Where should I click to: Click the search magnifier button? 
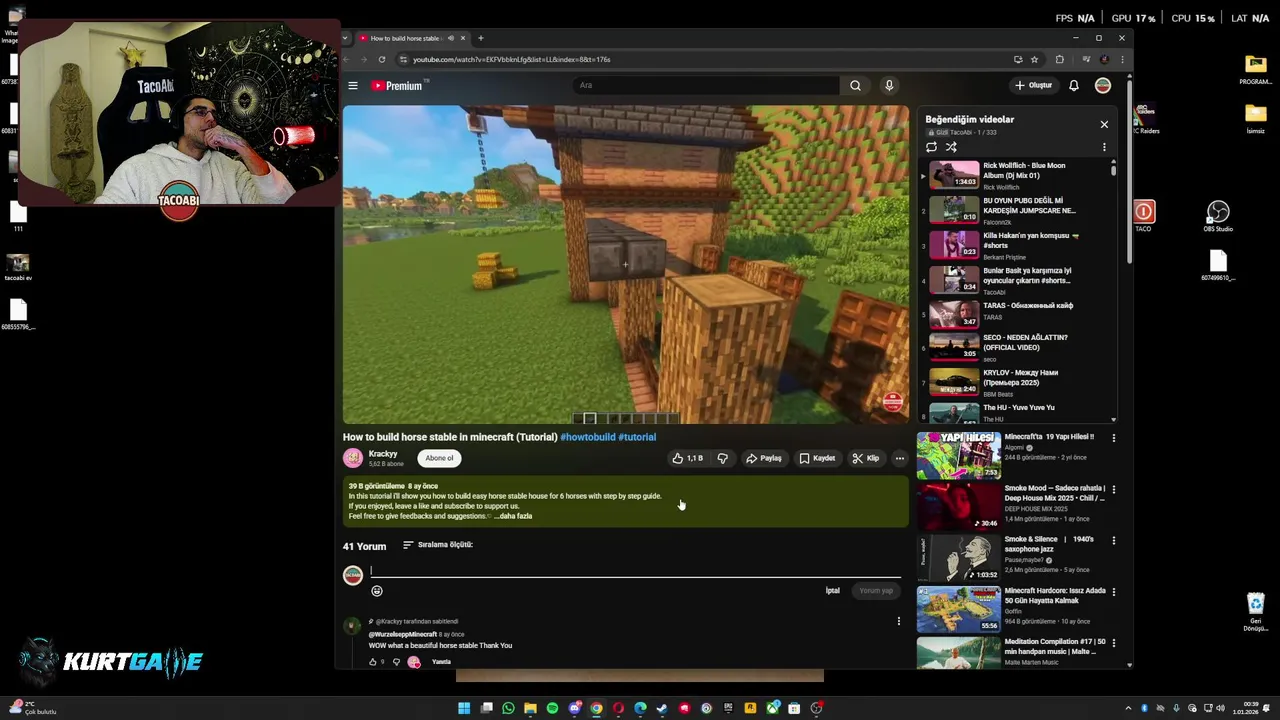tap(855, 86)
